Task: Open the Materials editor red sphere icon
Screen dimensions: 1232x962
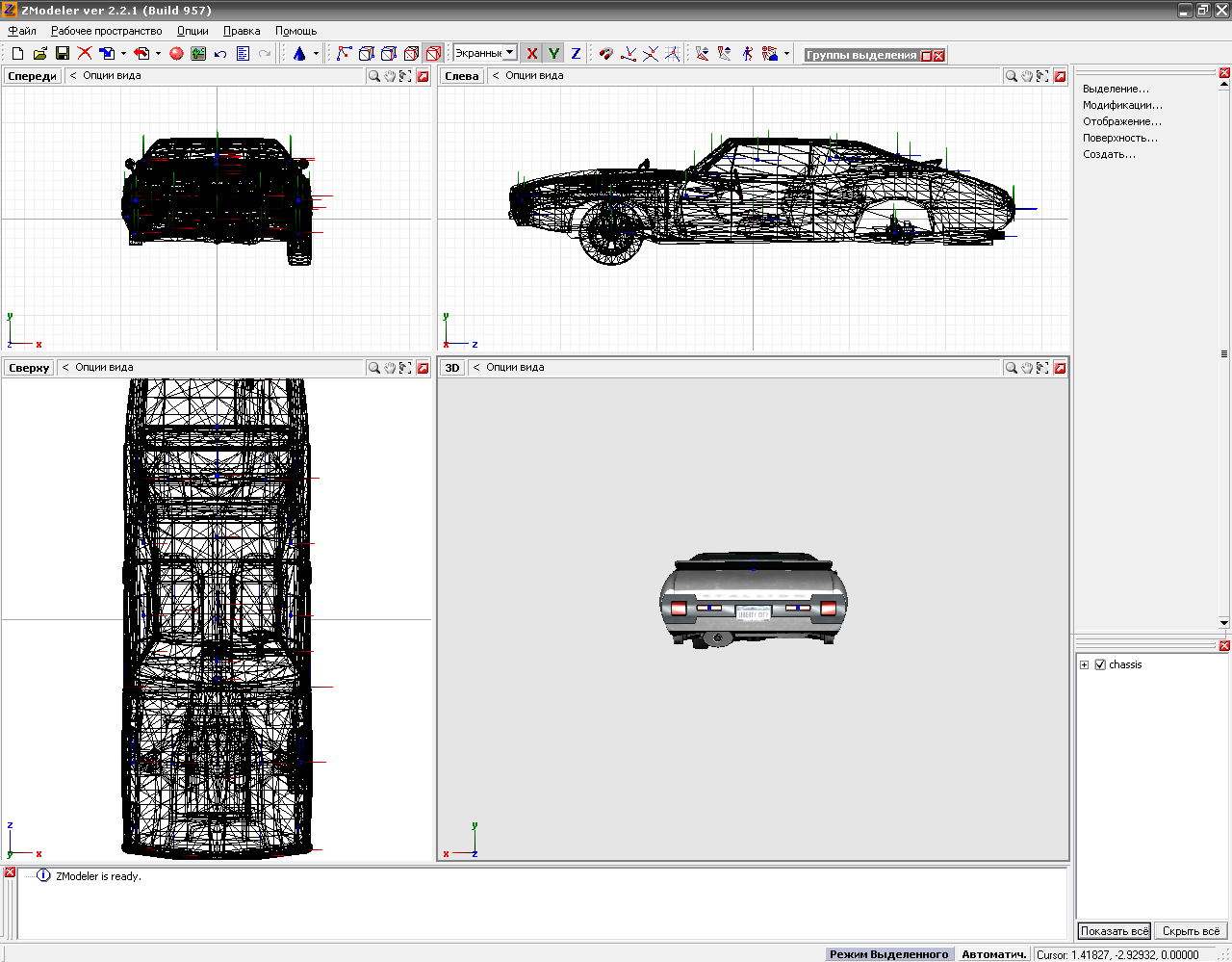Action: click(176, 54)
